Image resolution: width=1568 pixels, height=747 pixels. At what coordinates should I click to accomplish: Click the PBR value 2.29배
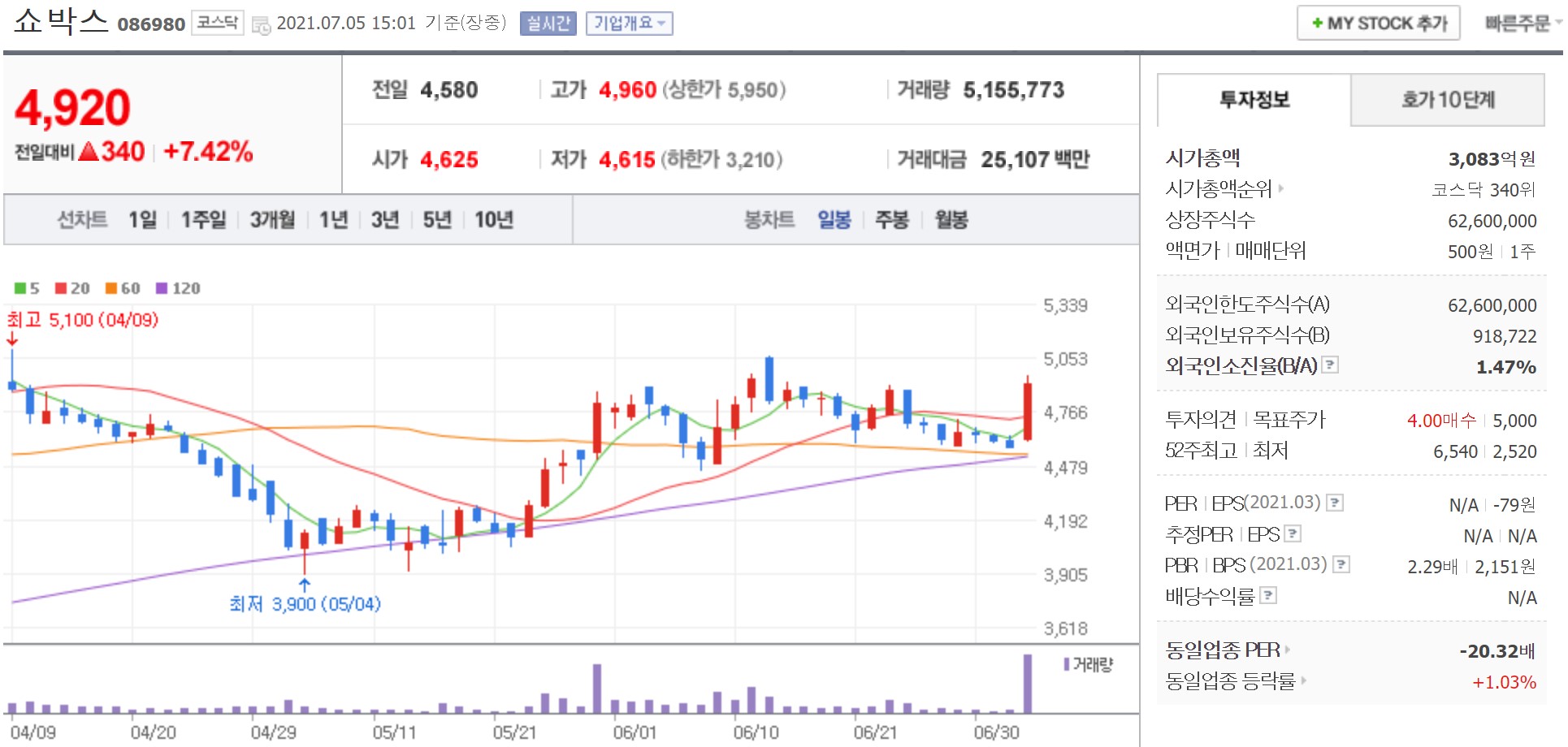1433,566
